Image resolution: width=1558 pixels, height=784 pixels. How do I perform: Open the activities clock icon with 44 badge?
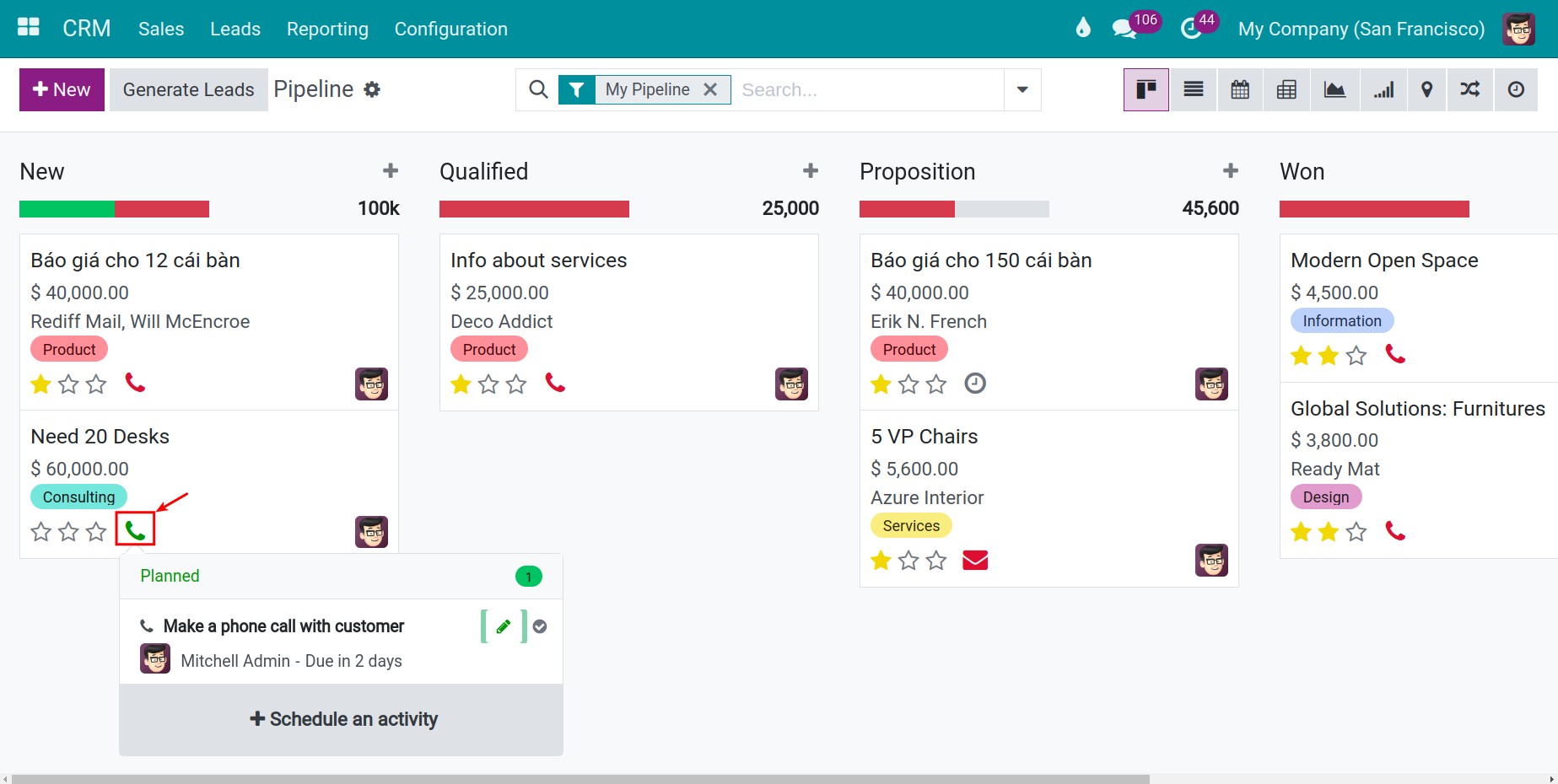[x=1190, y=29]
